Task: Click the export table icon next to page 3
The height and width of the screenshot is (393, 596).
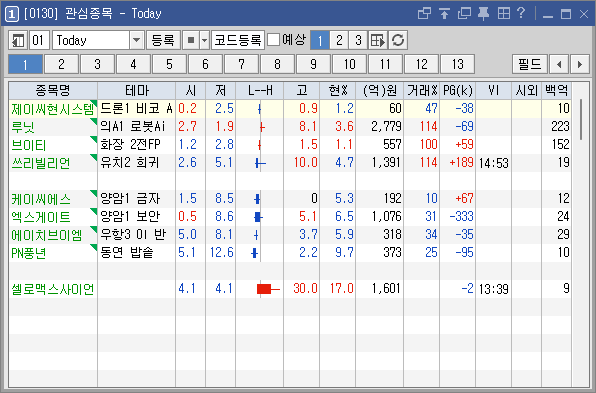Action: (377, 40)
